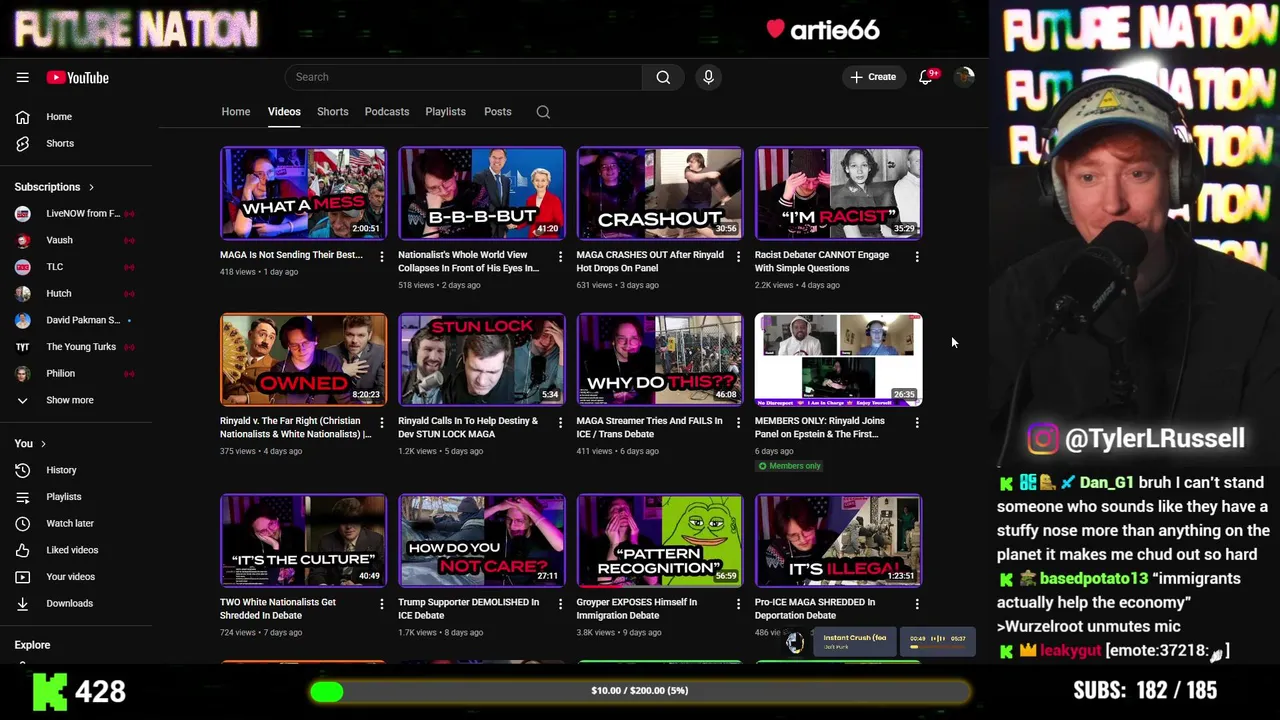Open the channel Playlists tab
This screenshot has width=1280, height=720.
click(445, 112)
